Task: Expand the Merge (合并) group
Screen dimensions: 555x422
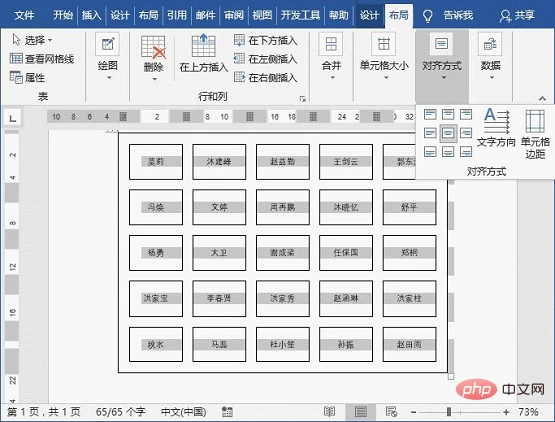Action: [331, 57]
